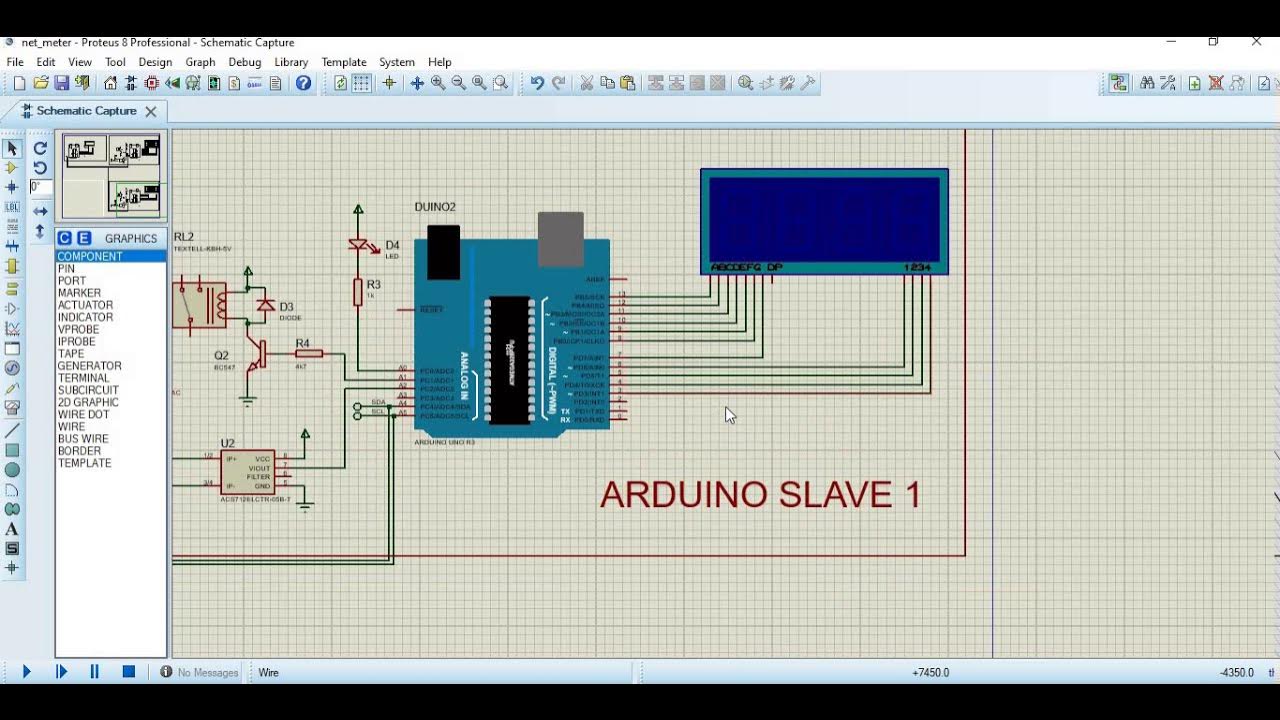The image size is (1280, 720).
Task: Click the Zoom In magnifier icon
Action: (x=438, y=83)
